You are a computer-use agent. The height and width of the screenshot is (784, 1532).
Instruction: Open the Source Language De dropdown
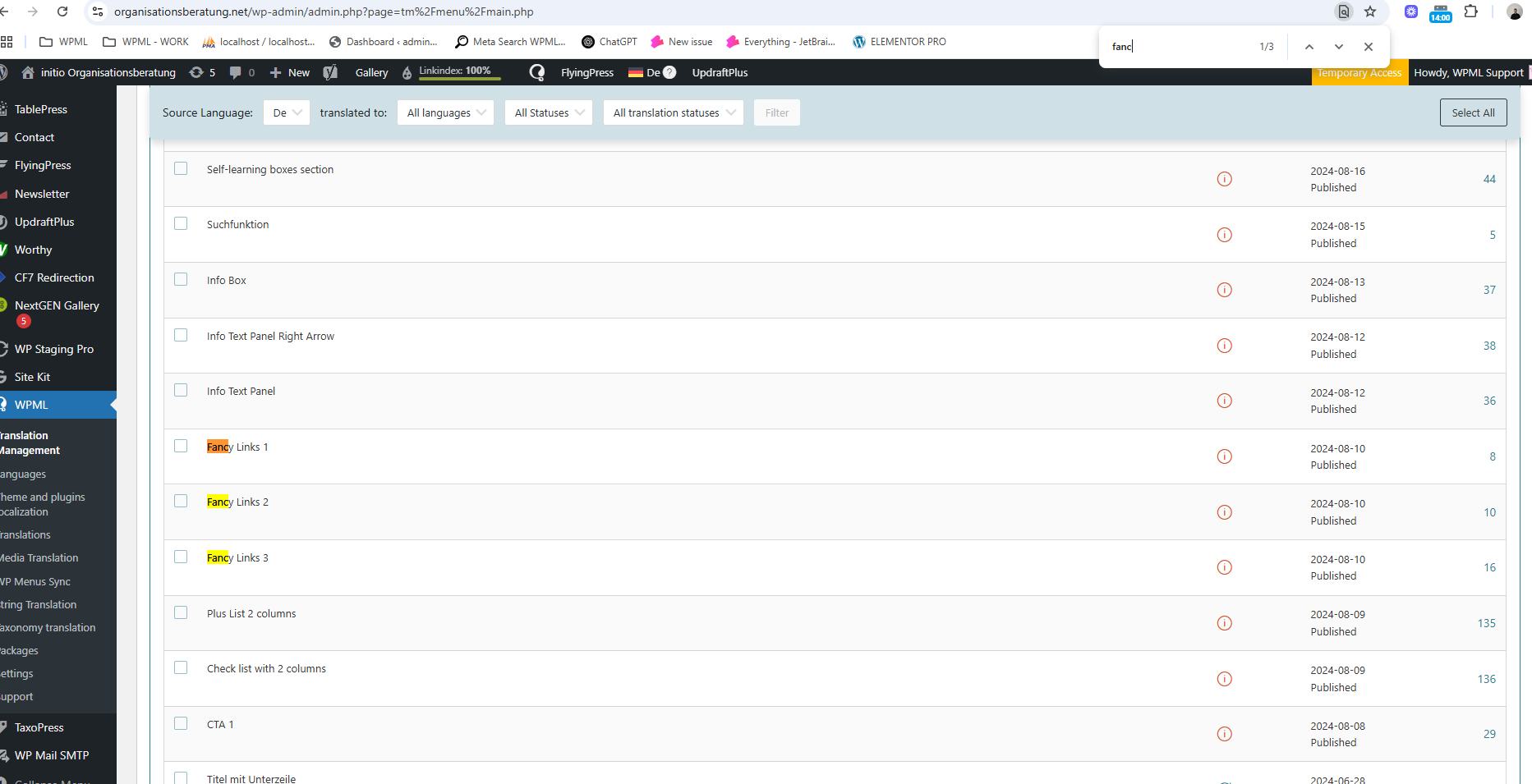coord(286,112)
